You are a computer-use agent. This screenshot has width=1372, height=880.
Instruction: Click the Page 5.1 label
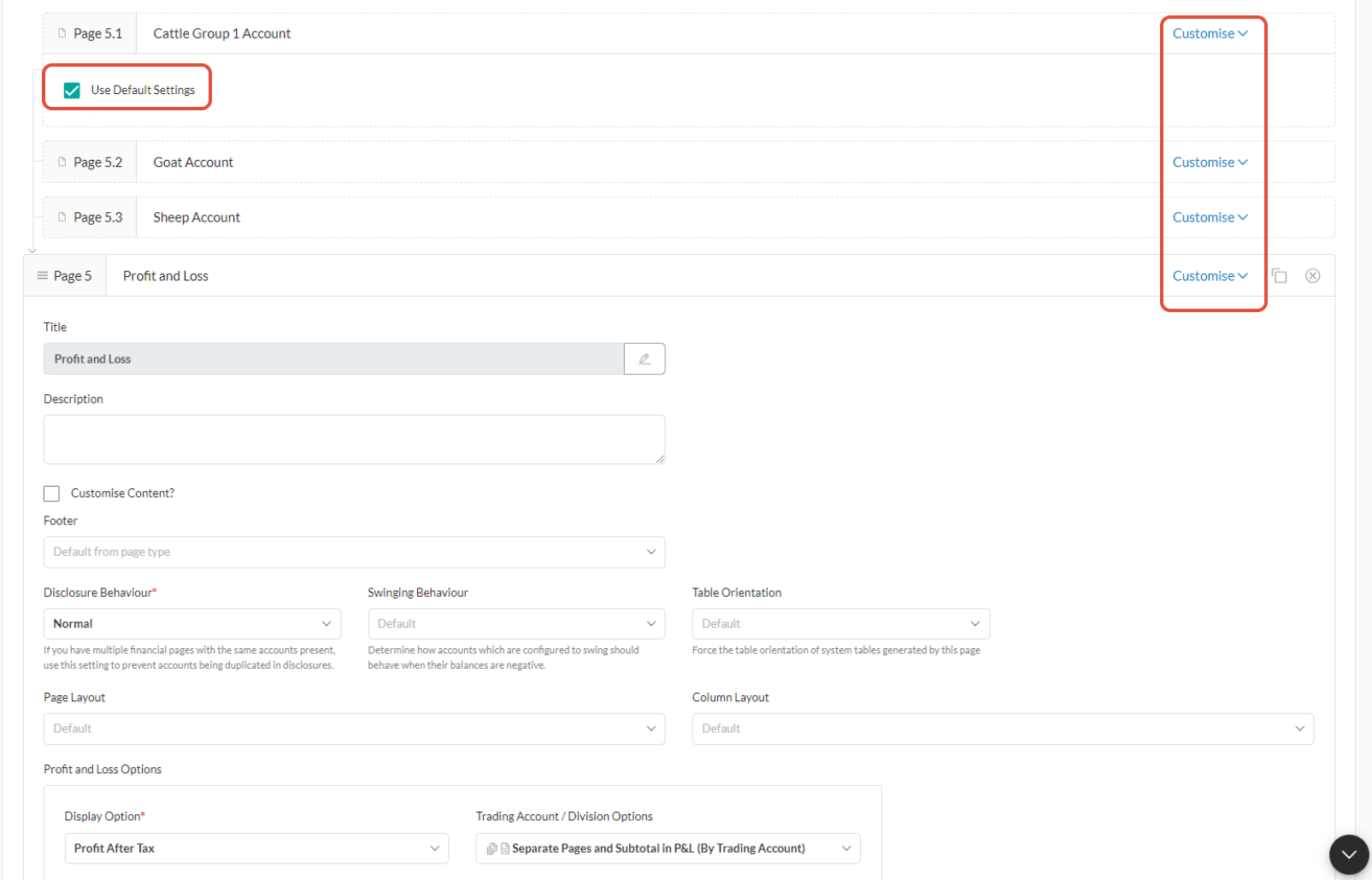pos(97,33)
